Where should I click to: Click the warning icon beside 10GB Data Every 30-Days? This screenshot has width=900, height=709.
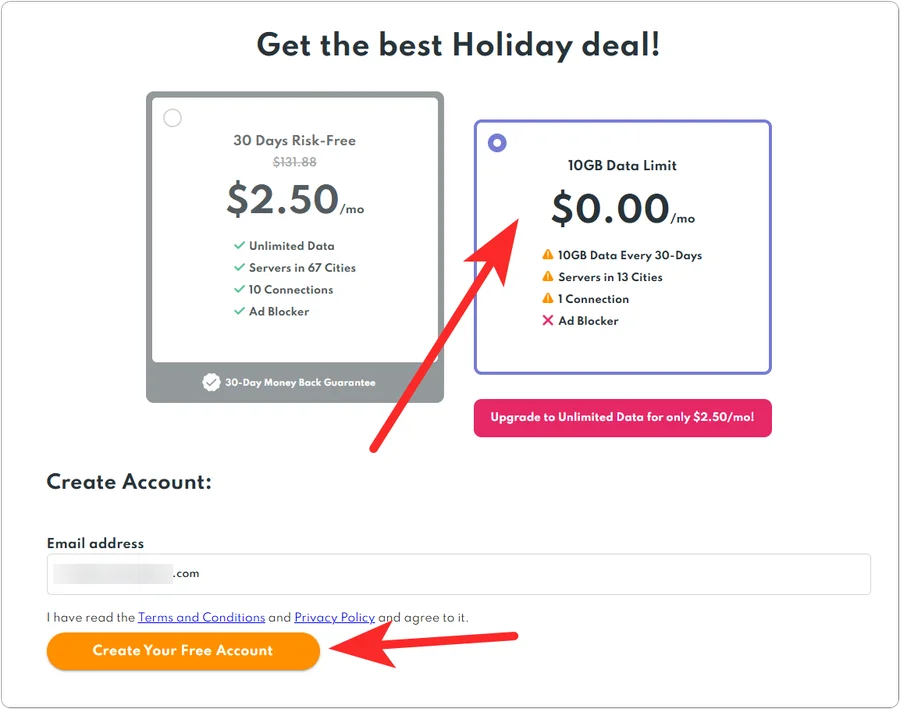click(x=547, y=255)
